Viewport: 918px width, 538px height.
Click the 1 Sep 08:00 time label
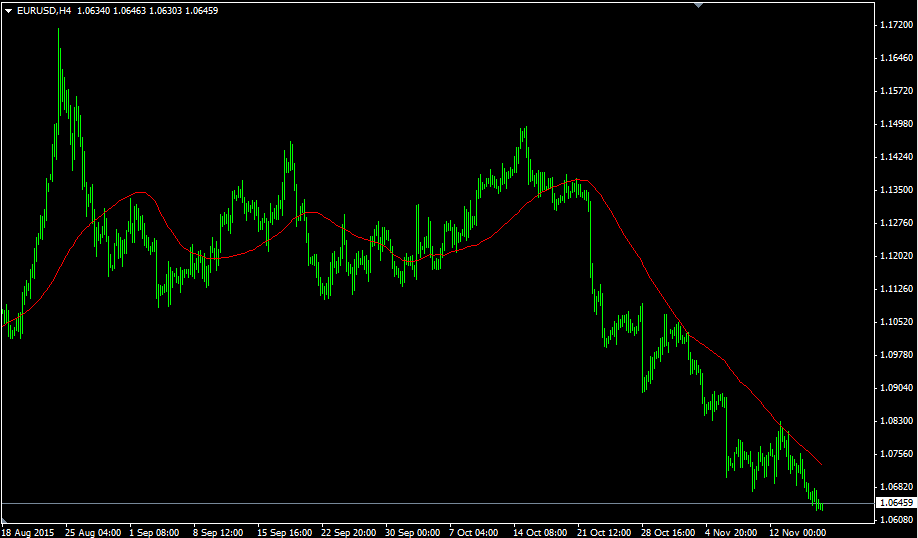155,532
